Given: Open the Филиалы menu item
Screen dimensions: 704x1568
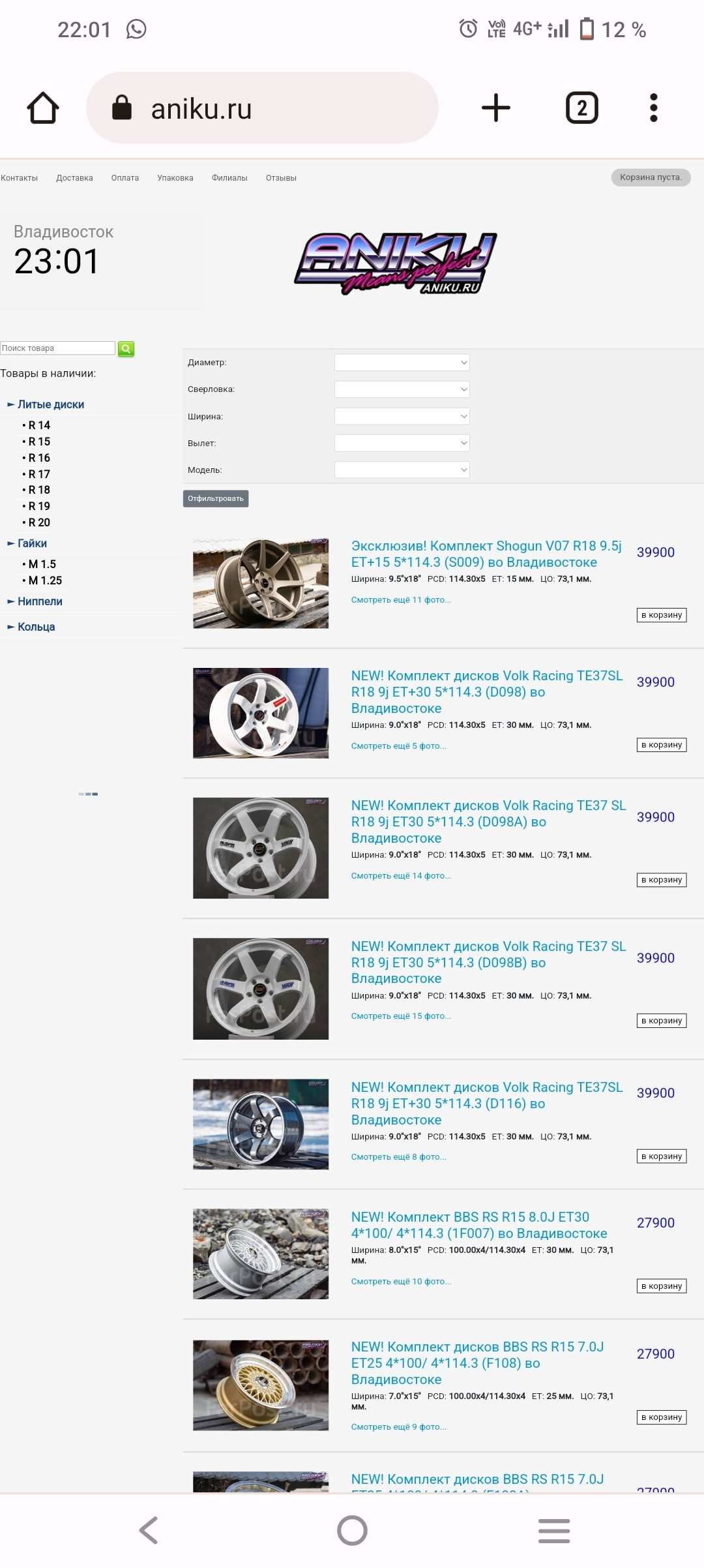Looking at the screenshot, I should pos(229,178).
